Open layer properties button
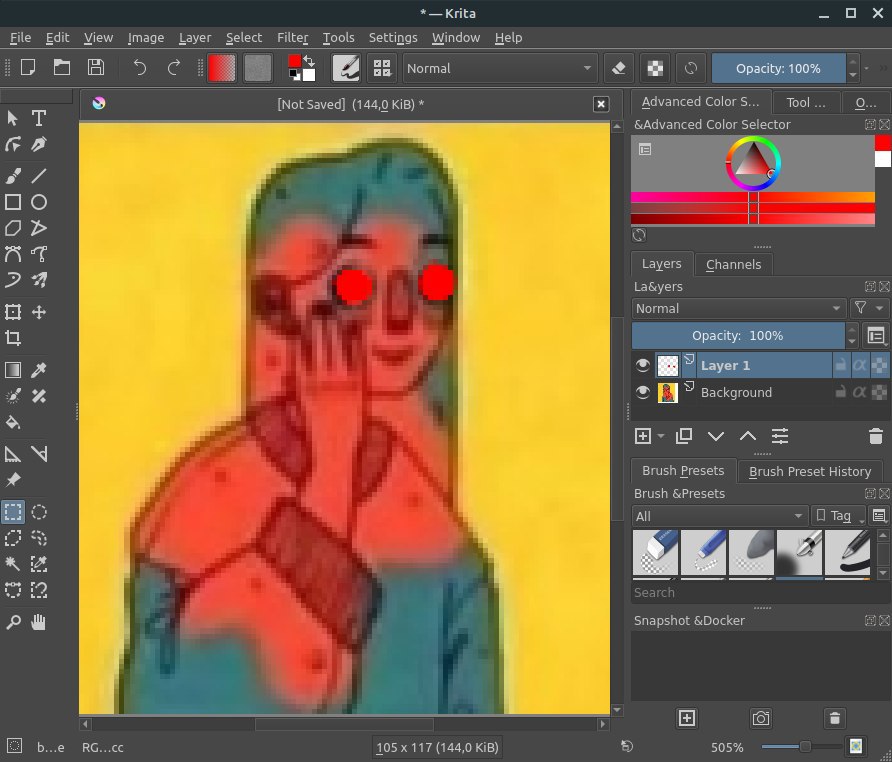 (779, 436)
